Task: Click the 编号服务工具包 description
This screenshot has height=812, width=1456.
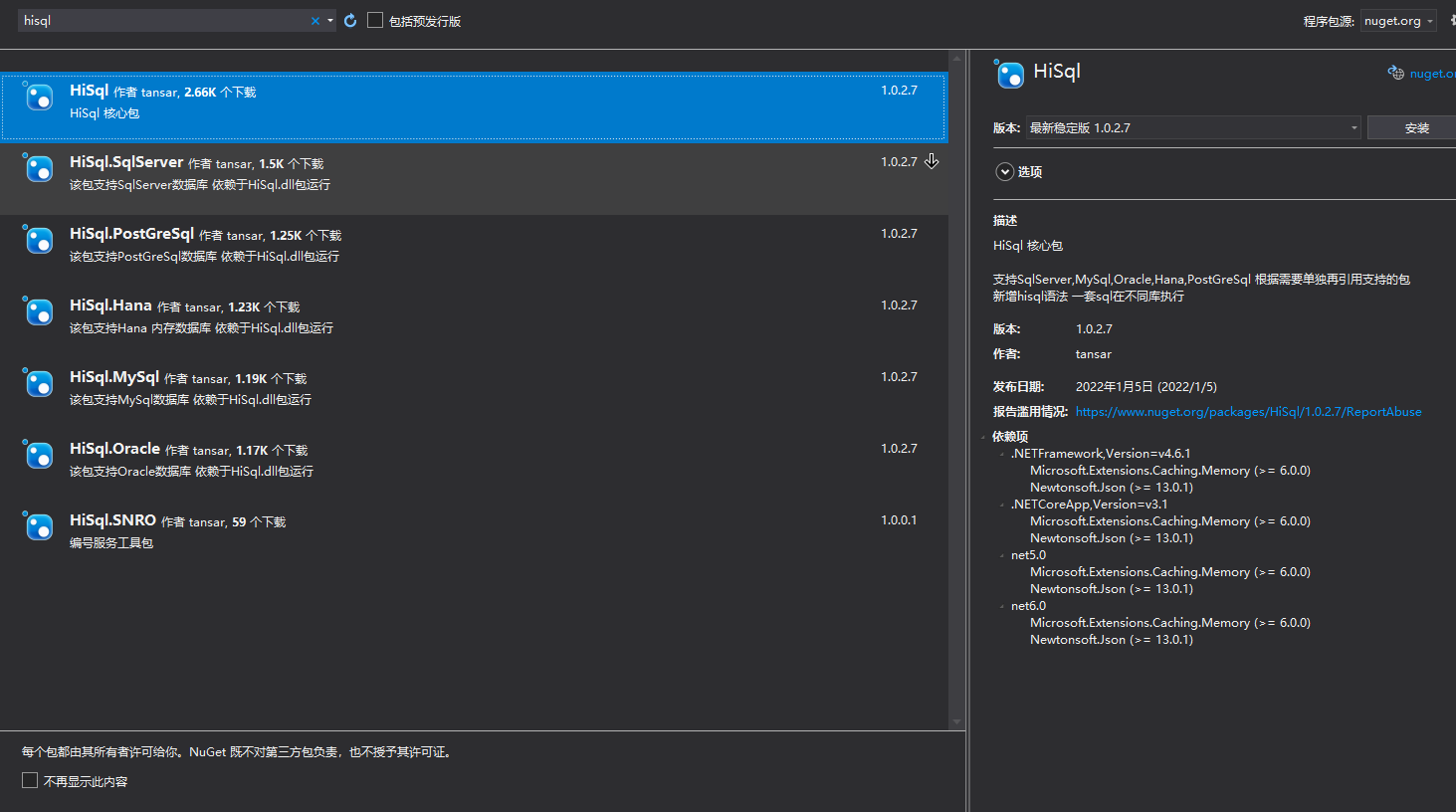Action: click(111, 543)
